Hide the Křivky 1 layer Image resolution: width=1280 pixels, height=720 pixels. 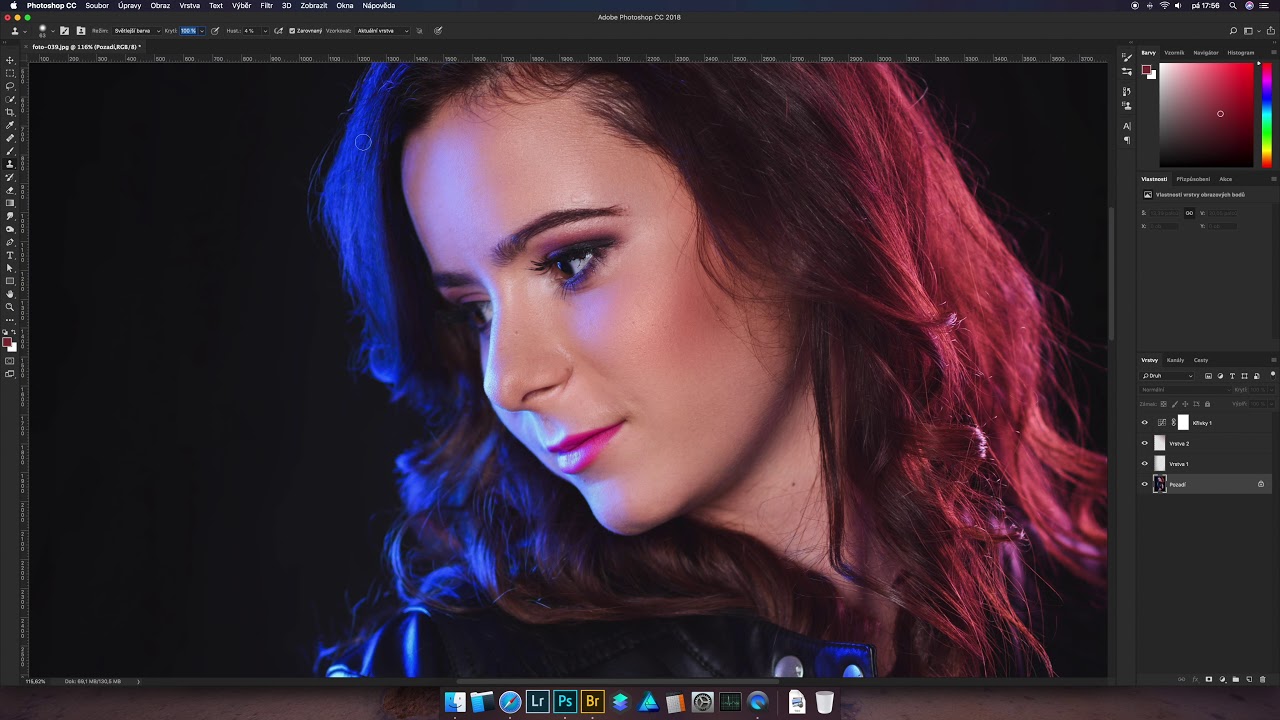1145,423
